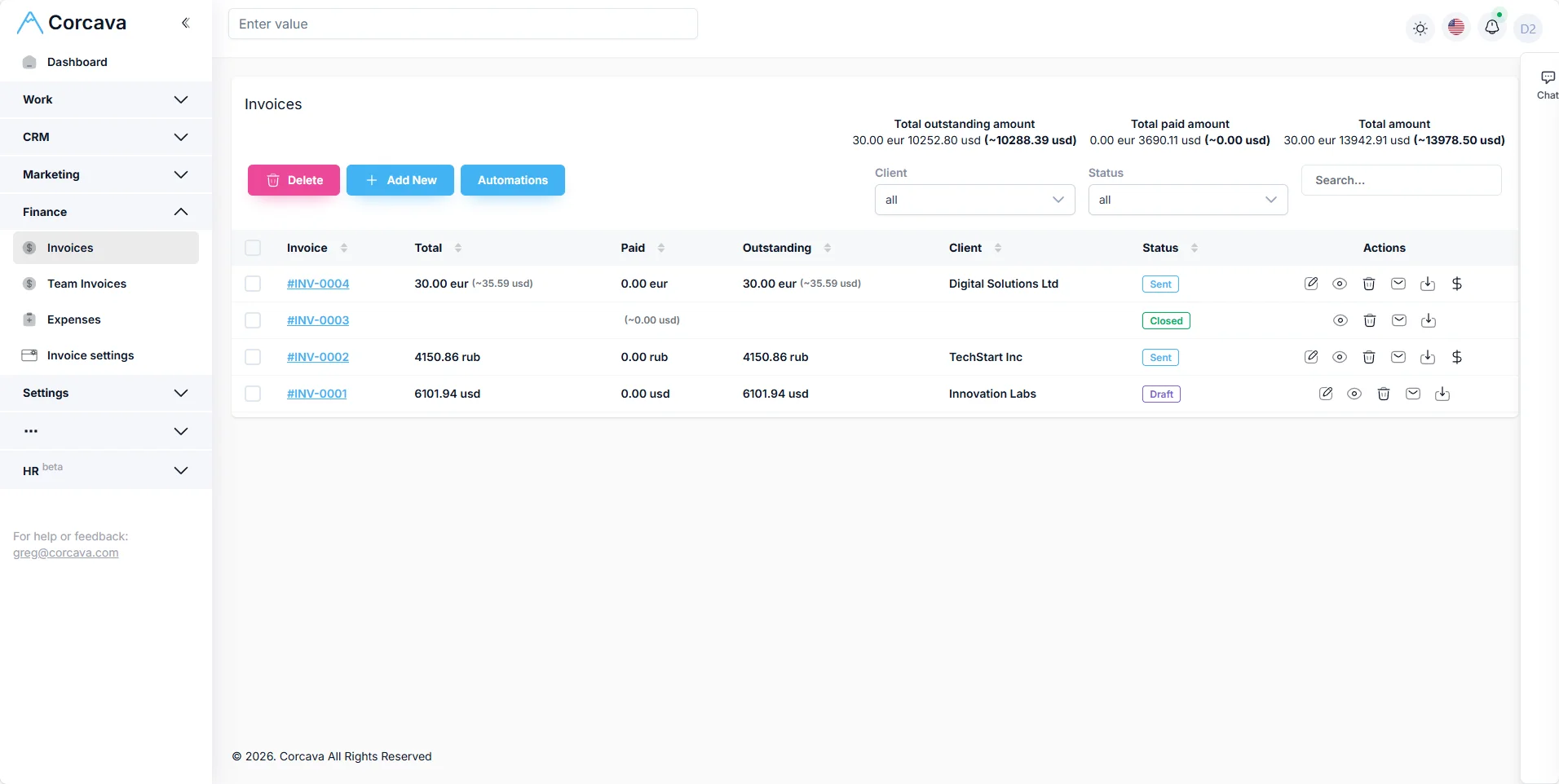
Task: Send invoice INV-0001 via the envelope icon
Action: (x=1413, y=394)
